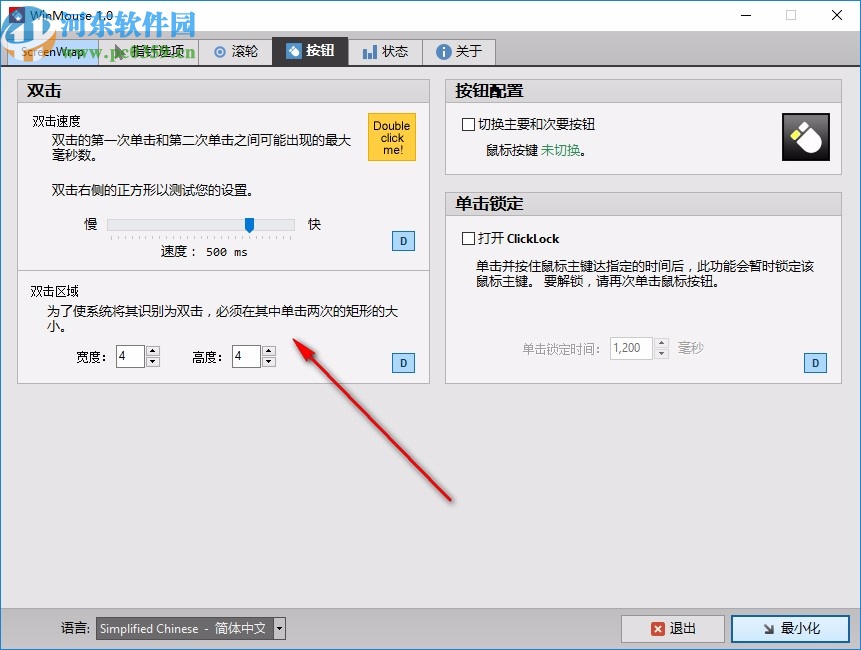Decrease the ClickLock time value
This screenshot has width=861, height=650.
tap(662, 354)
